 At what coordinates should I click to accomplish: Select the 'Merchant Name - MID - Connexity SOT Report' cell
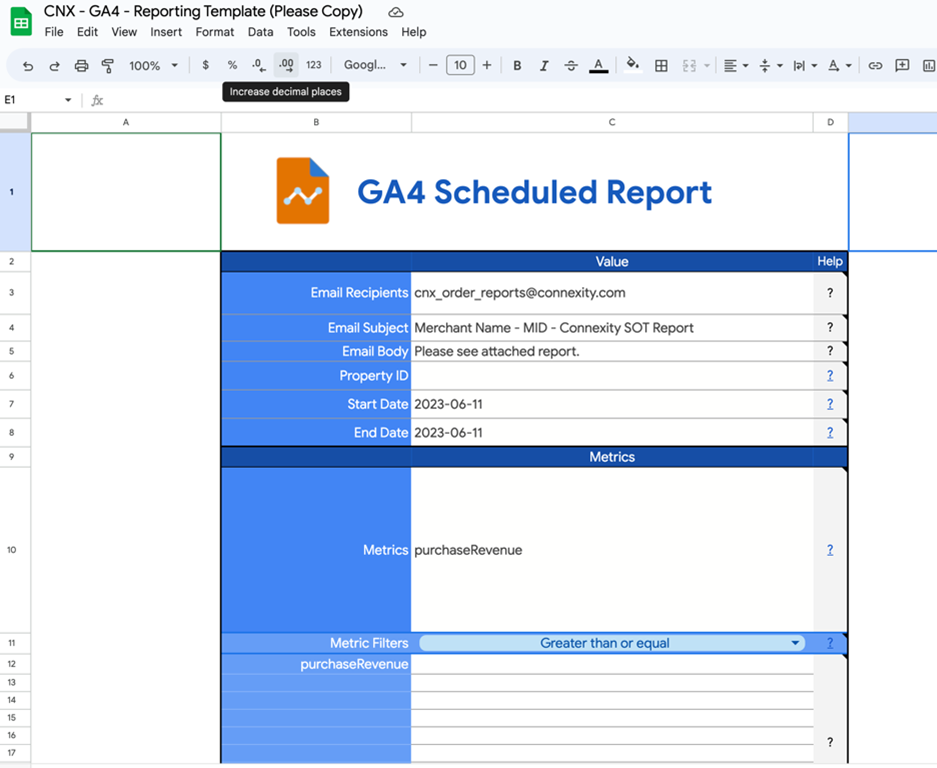coord(612,328)
